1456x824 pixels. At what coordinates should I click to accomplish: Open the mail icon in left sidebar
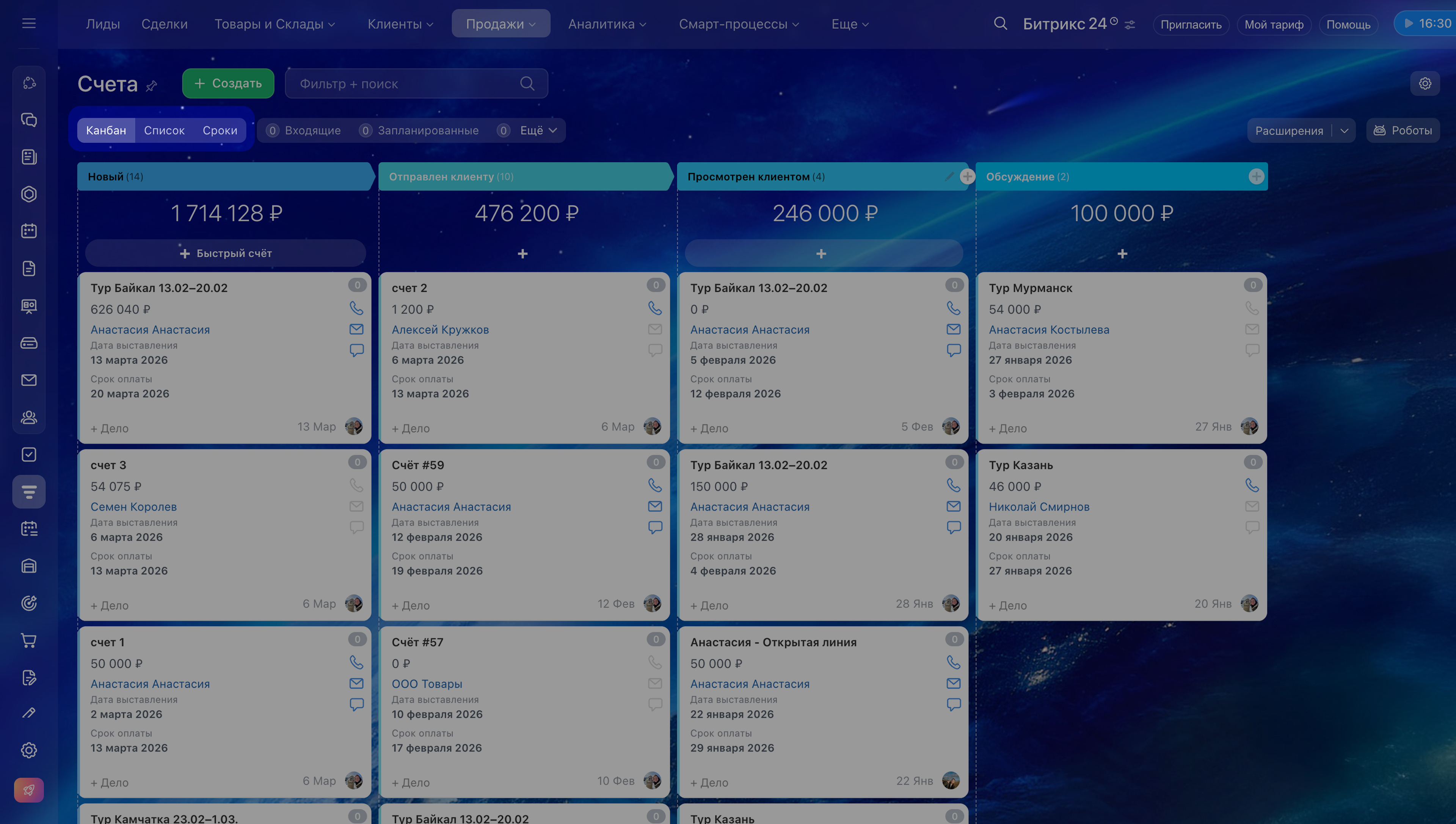coord(29,380)
